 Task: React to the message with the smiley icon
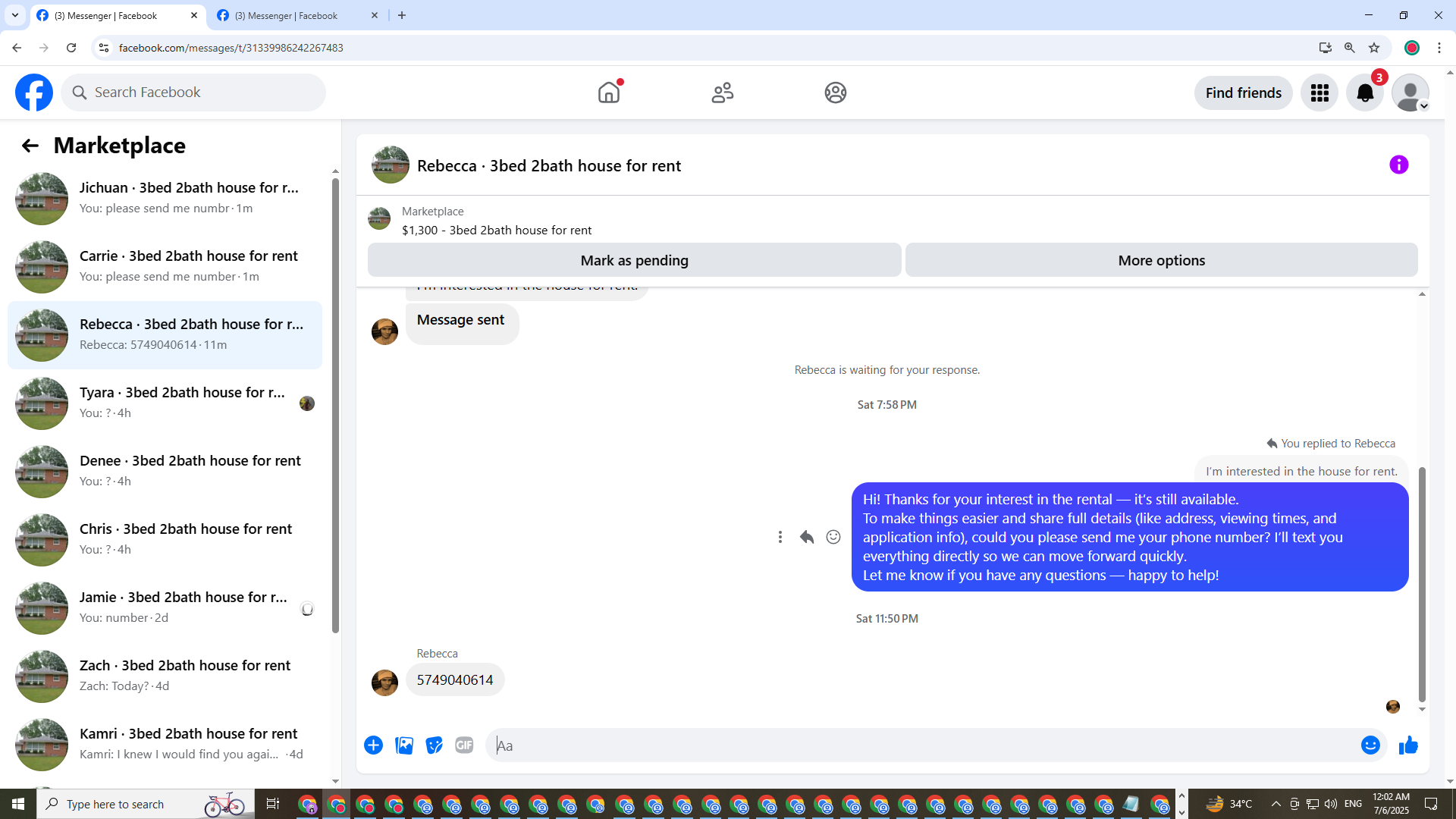[833, 537]
